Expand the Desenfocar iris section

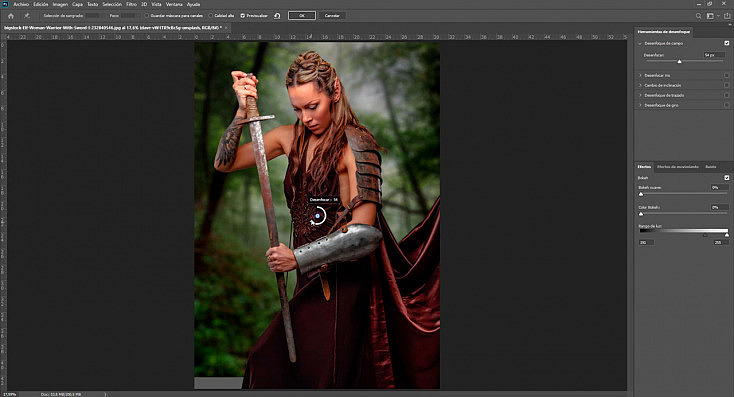point(640,75)
